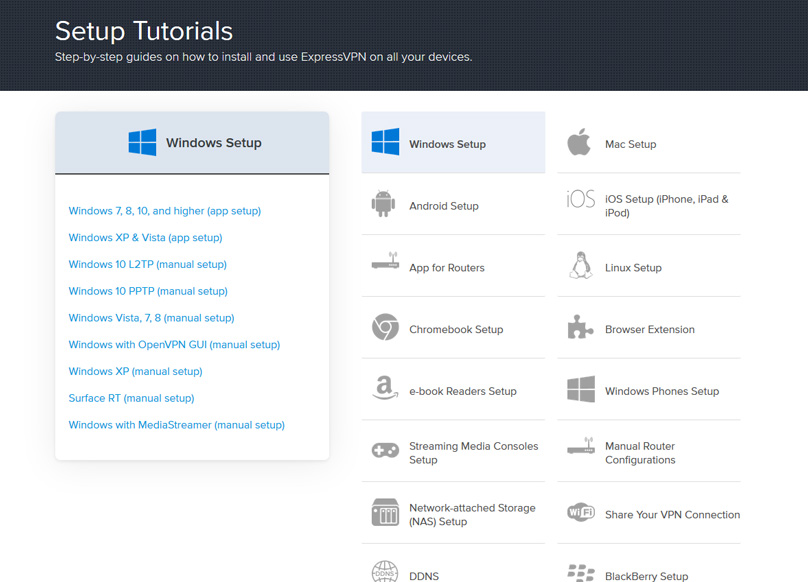Select the Browser Extension tab
This screenshot has height=582, width=808.
[x=649, y=328]
